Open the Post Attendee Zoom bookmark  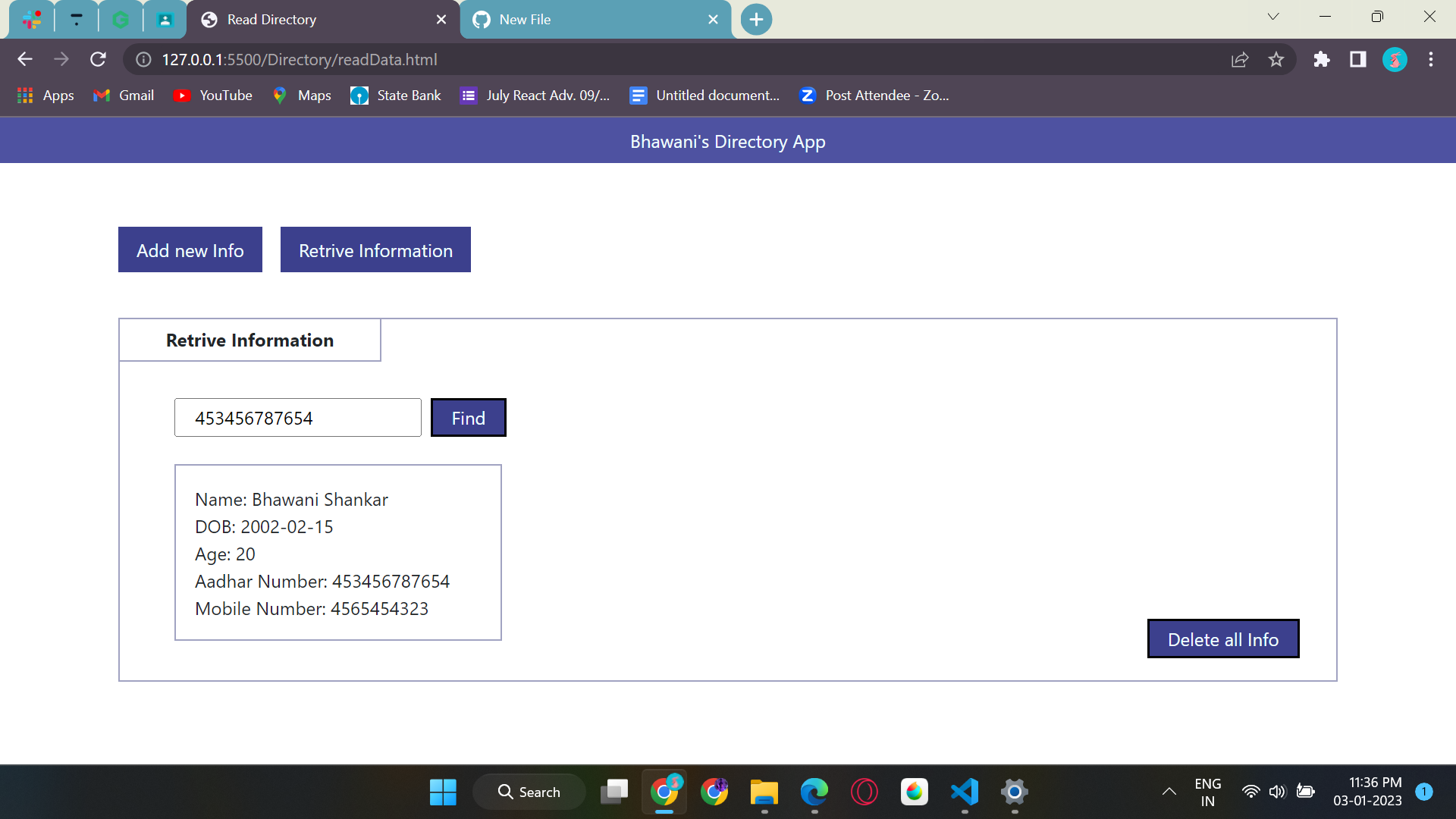tap(874, 95)
